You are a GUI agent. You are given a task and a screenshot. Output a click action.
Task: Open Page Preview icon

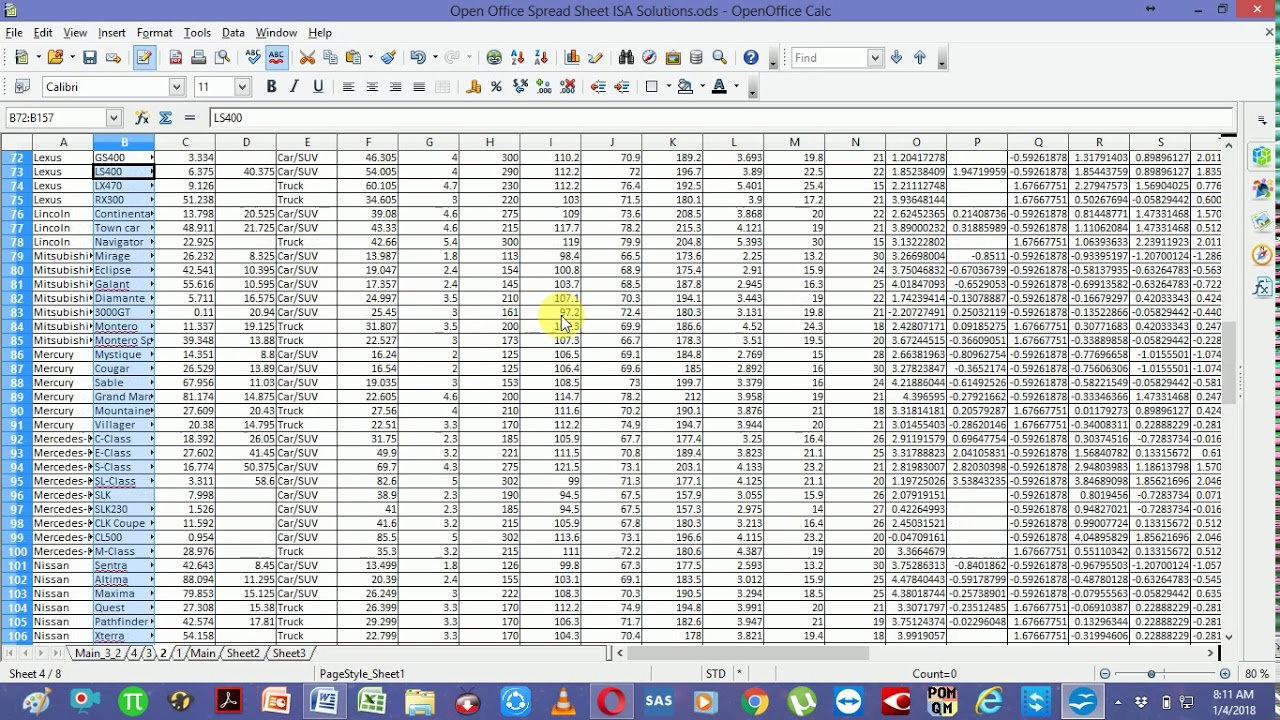click(x=221, y=58)
